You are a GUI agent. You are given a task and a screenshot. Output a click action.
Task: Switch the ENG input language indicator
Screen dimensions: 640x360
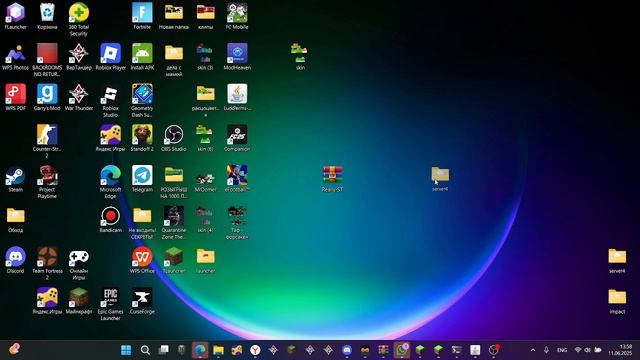click(562, 350)
